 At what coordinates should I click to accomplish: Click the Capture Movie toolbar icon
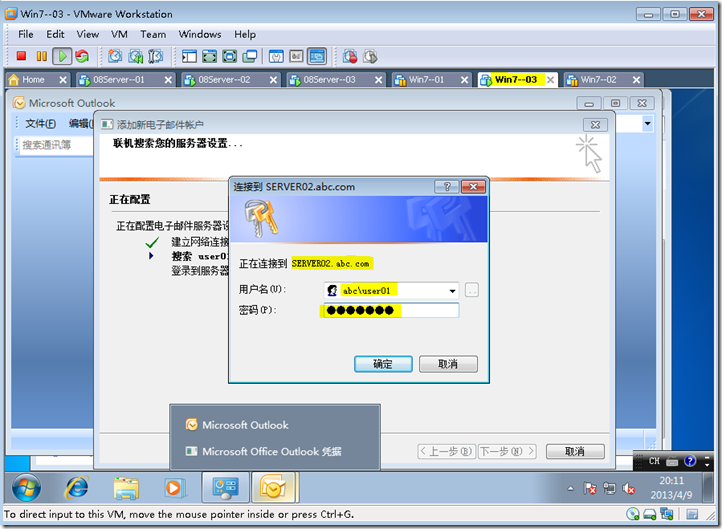coord(350,57)
